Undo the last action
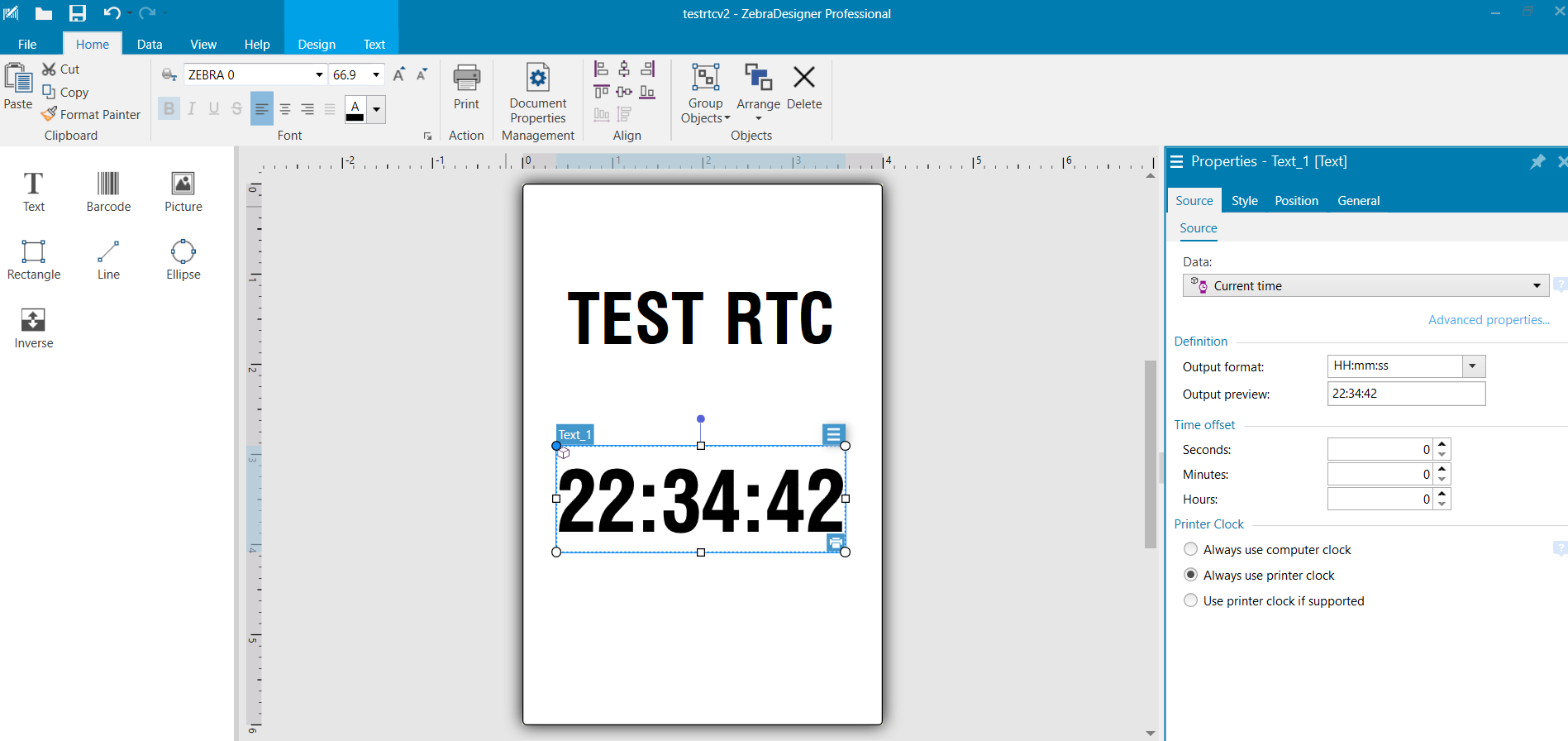Viewport: 1568px width, 741px height. [112, 13]
